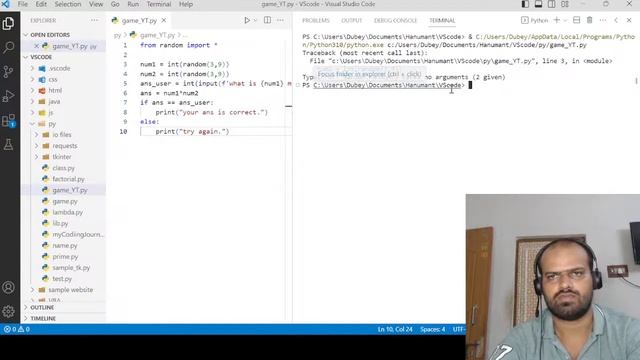This screenshot has height=360, width=640.
Task: Open factorial.py from the file tree
Action: coord(68,179)
